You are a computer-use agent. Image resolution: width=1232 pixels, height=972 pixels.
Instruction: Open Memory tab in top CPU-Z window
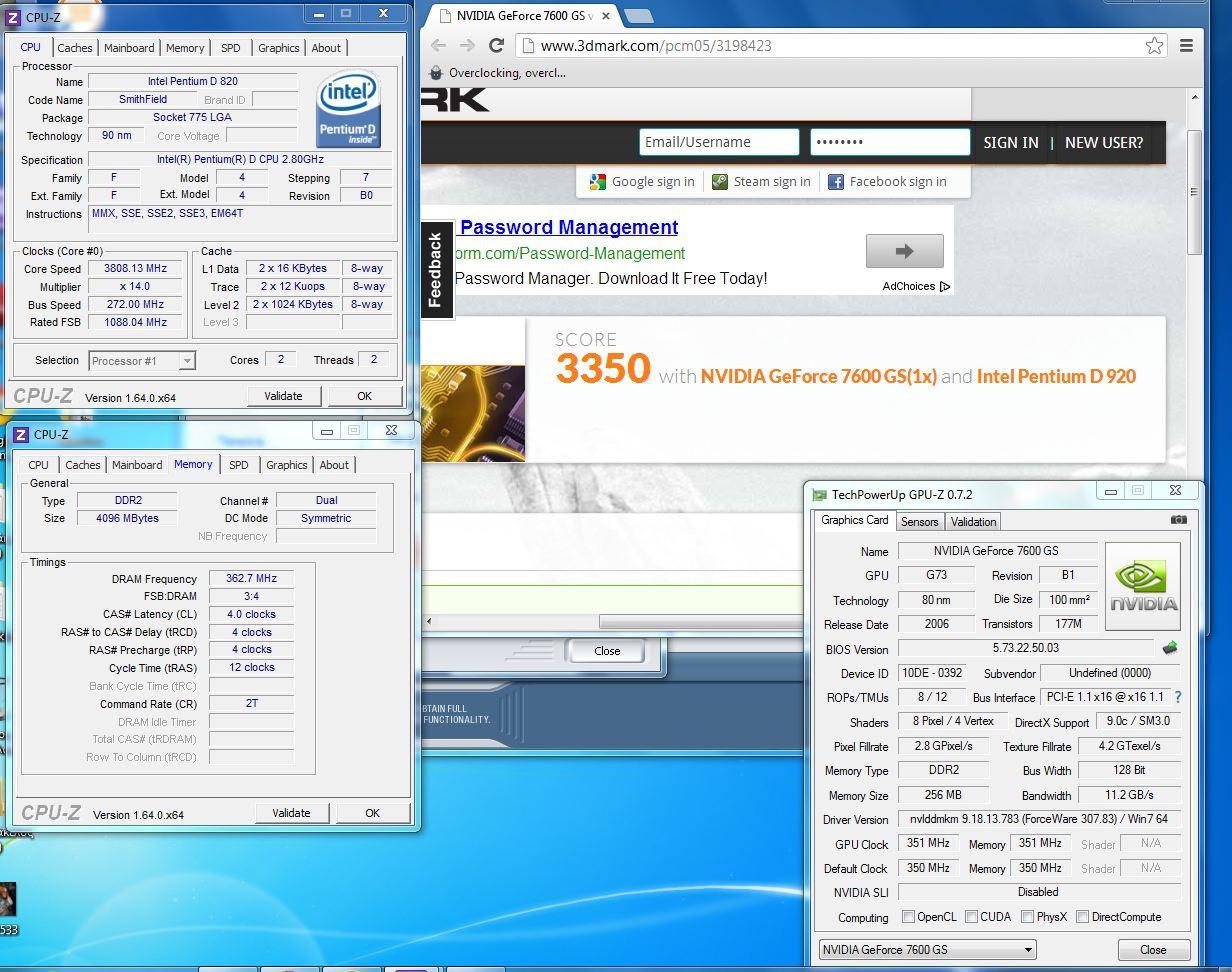tap(185, 48)
